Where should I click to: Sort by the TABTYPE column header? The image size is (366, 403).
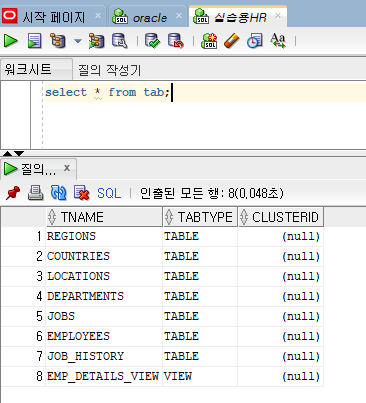pyautogui.click(x=200, y=217)
